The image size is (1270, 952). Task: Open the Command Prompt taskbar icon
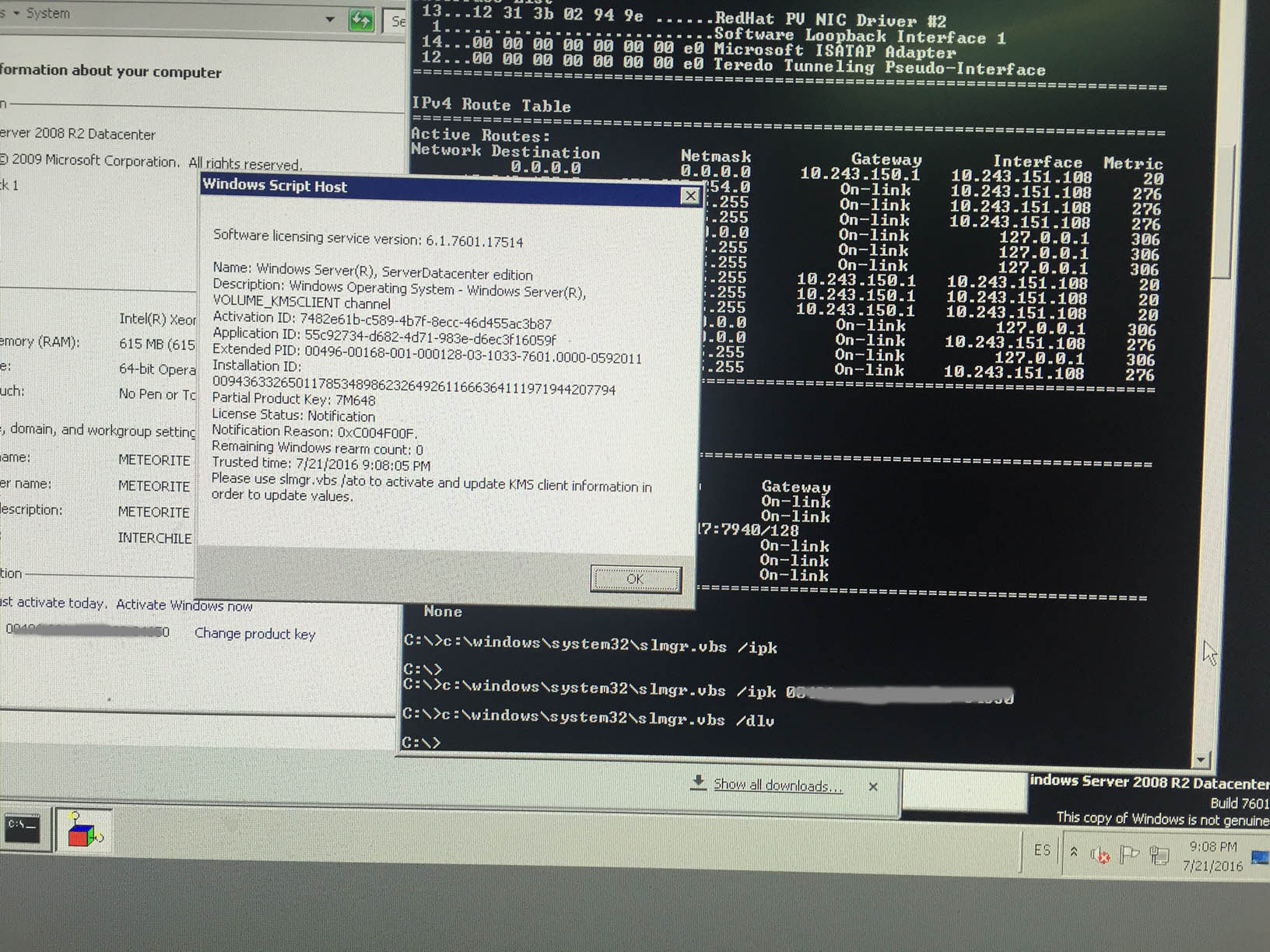[22, 828]
